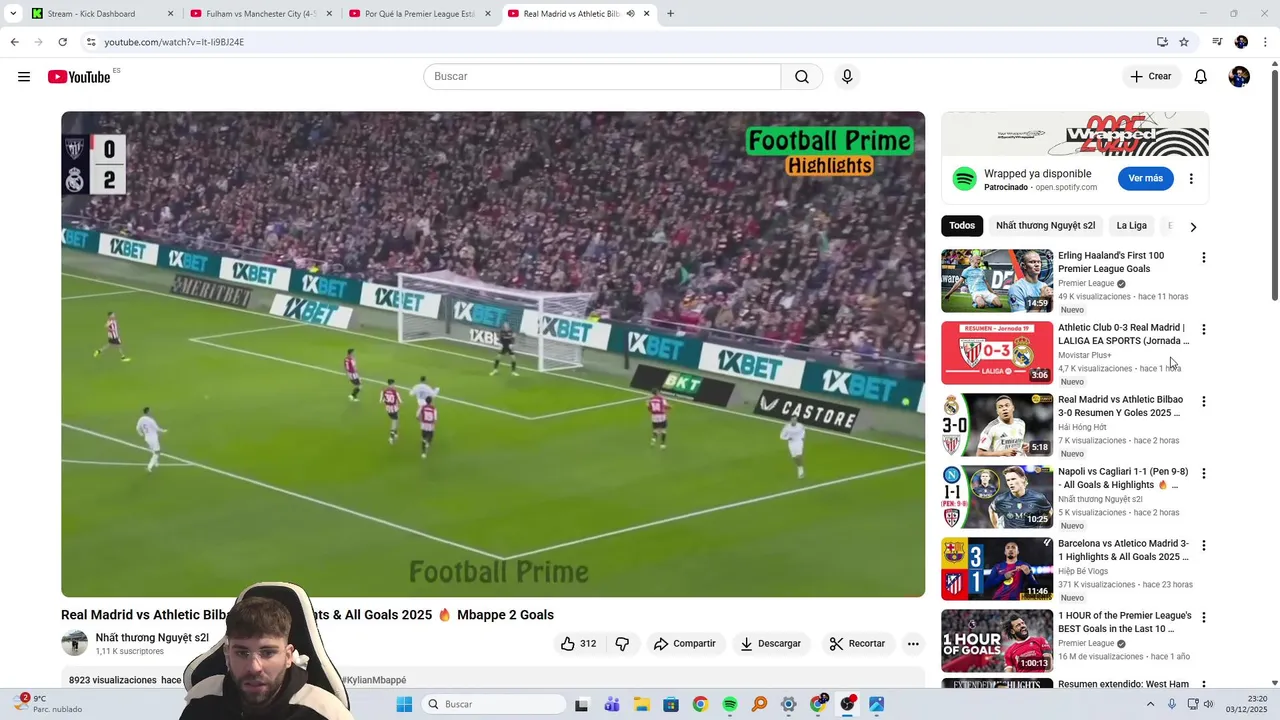Open the YouTube hamburger guide menu
The image size is (1280, 720).
24,77
